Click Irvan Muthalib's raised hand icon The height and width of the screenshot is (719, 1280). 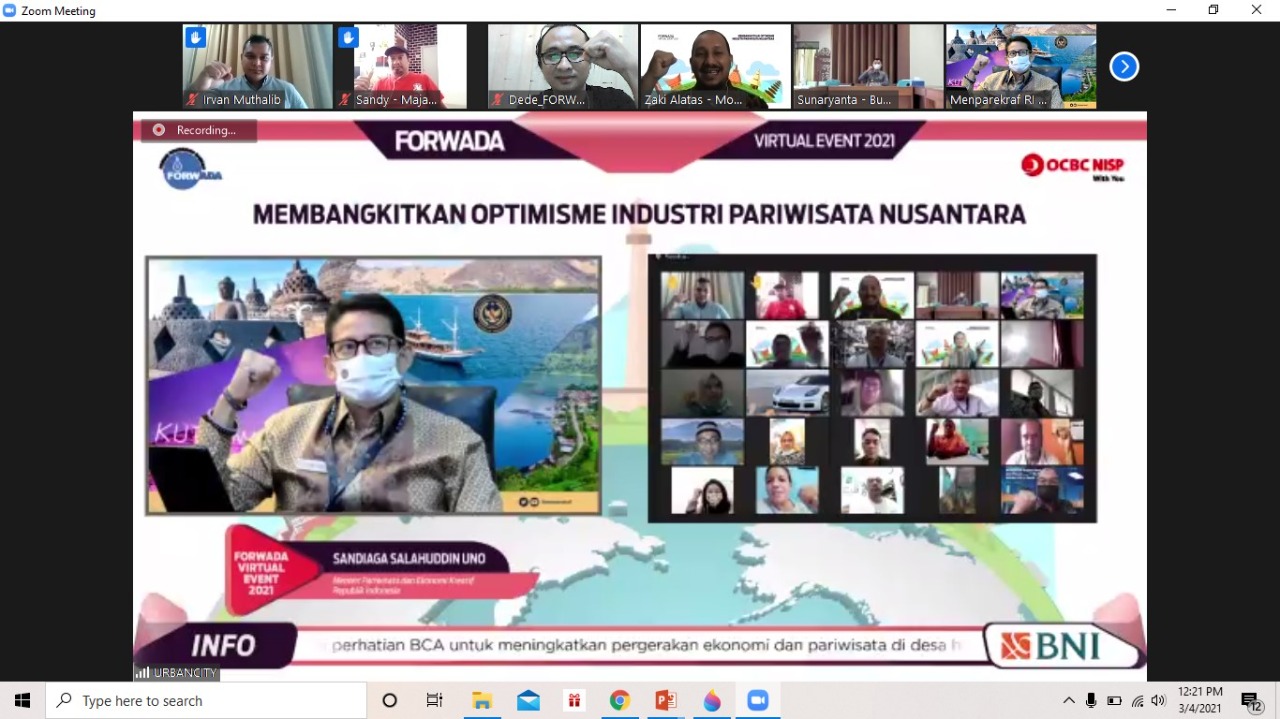click(195, 36)
